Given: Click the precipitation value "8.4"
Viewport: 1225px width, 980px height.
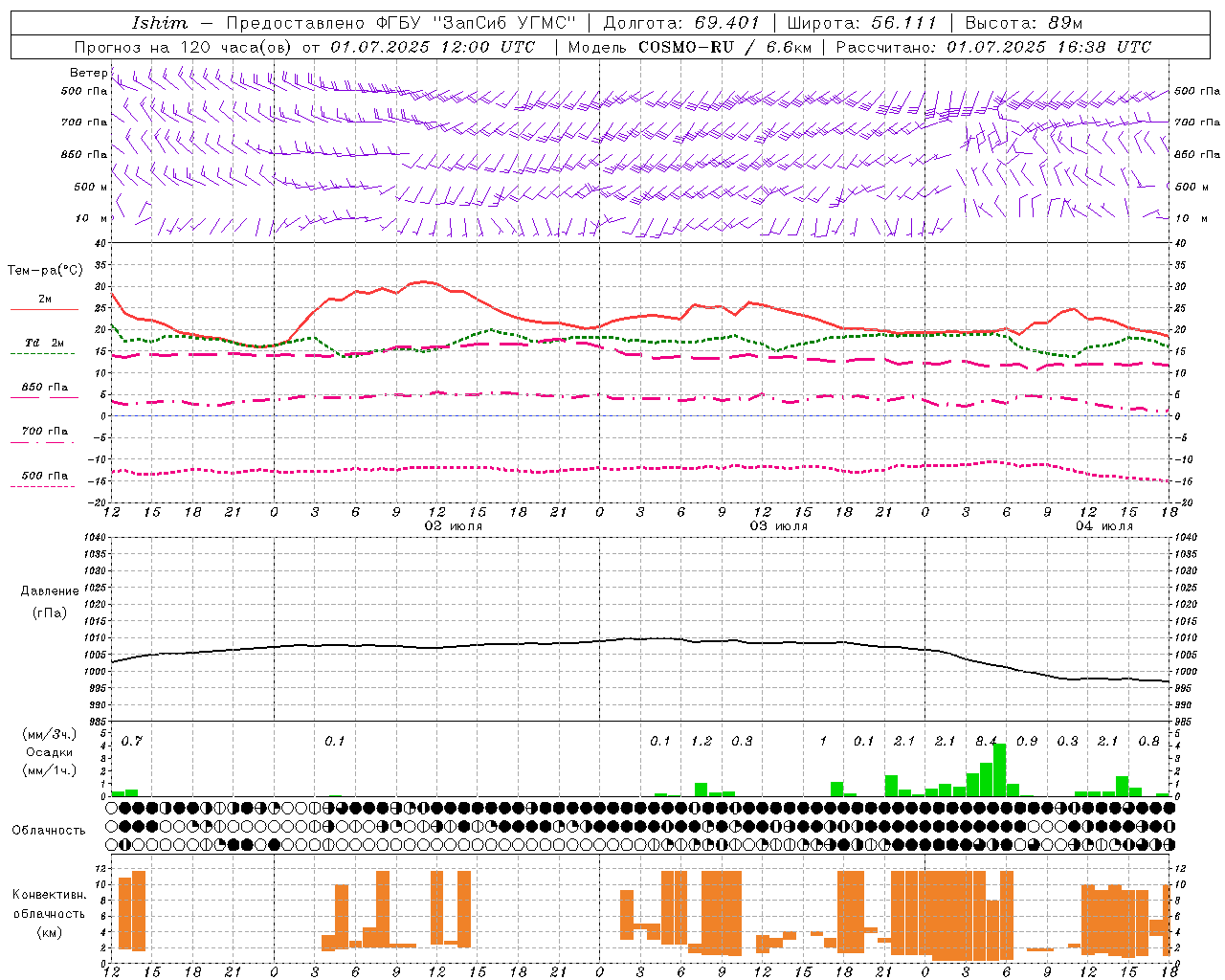Looking at the screenshot, I should tap(986, 742).
